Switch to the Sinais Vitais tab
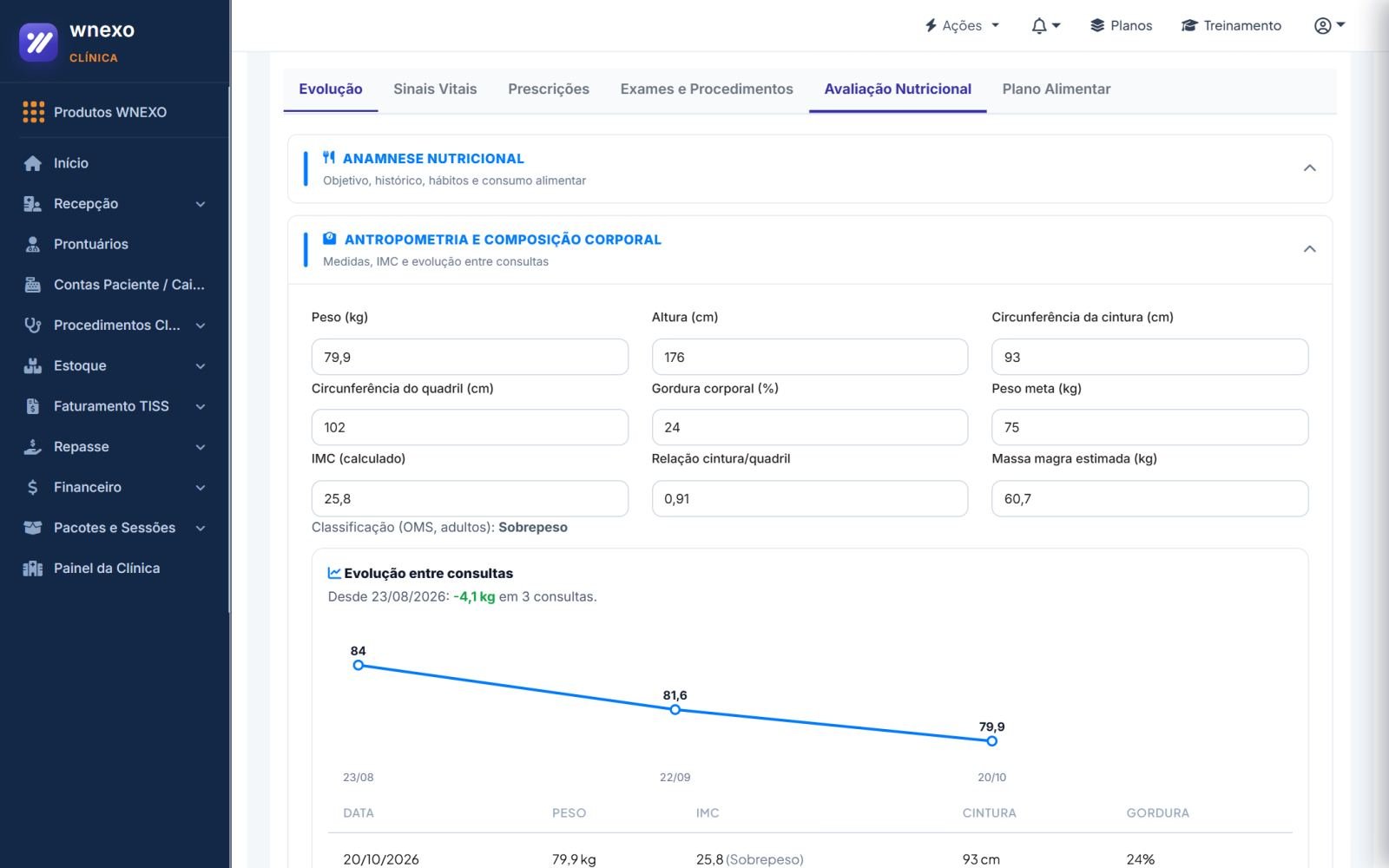This screenshot has width=1389, height=868. click(435, 89)
